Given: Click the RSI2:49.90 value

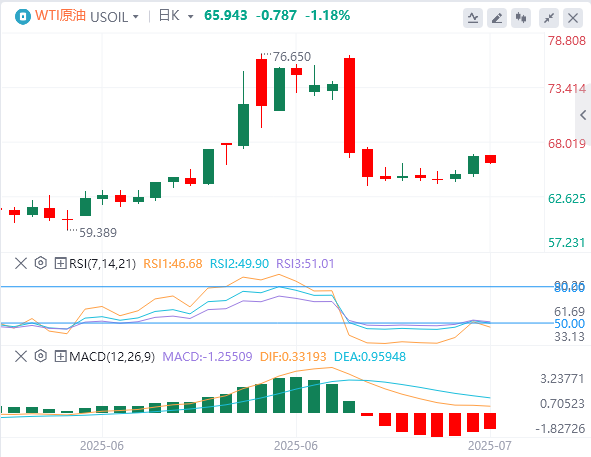Looking at the screenshot, I should coord(239,263).
